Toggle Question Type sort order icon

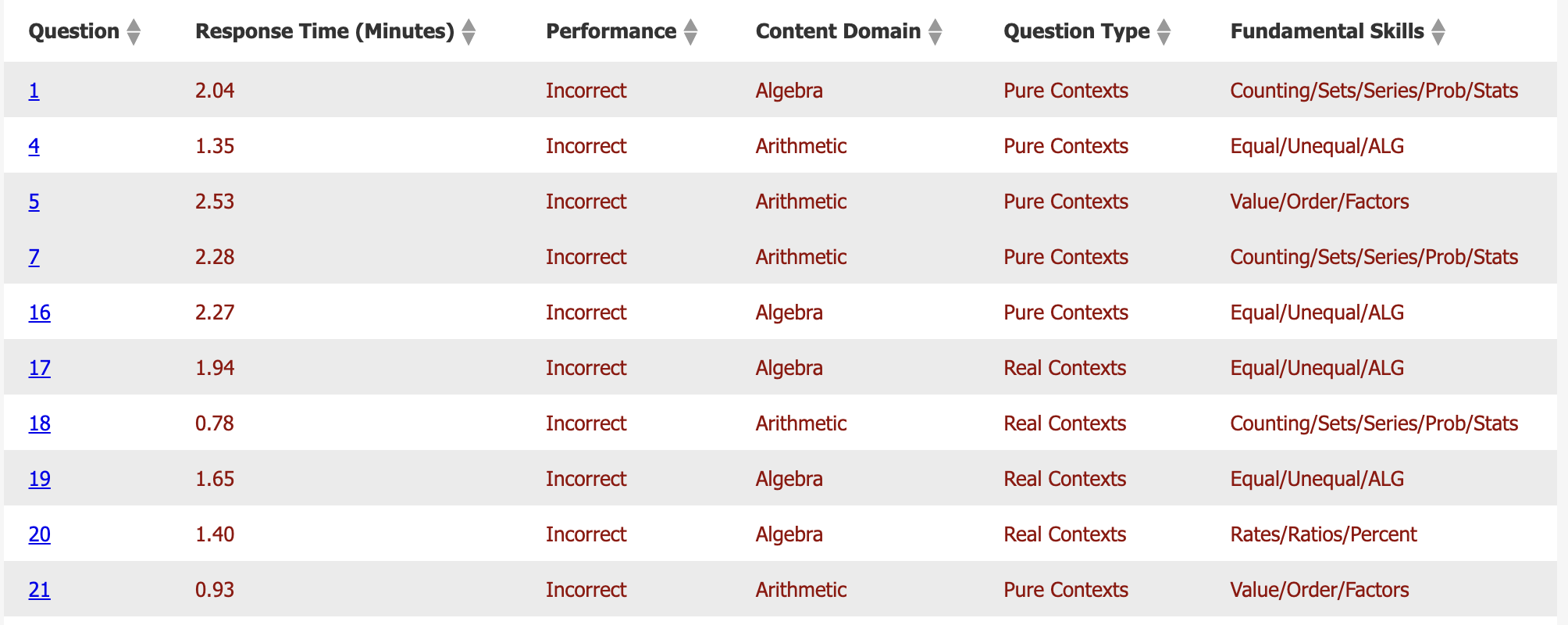(1164, 32)
